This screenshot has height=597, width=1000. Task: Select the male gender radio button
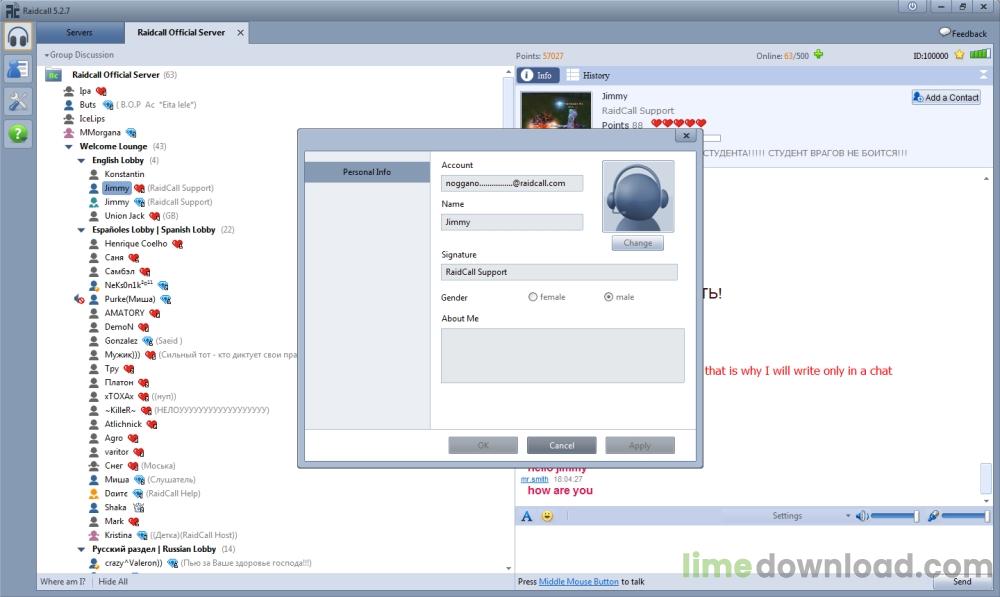[x=608, y=297]
